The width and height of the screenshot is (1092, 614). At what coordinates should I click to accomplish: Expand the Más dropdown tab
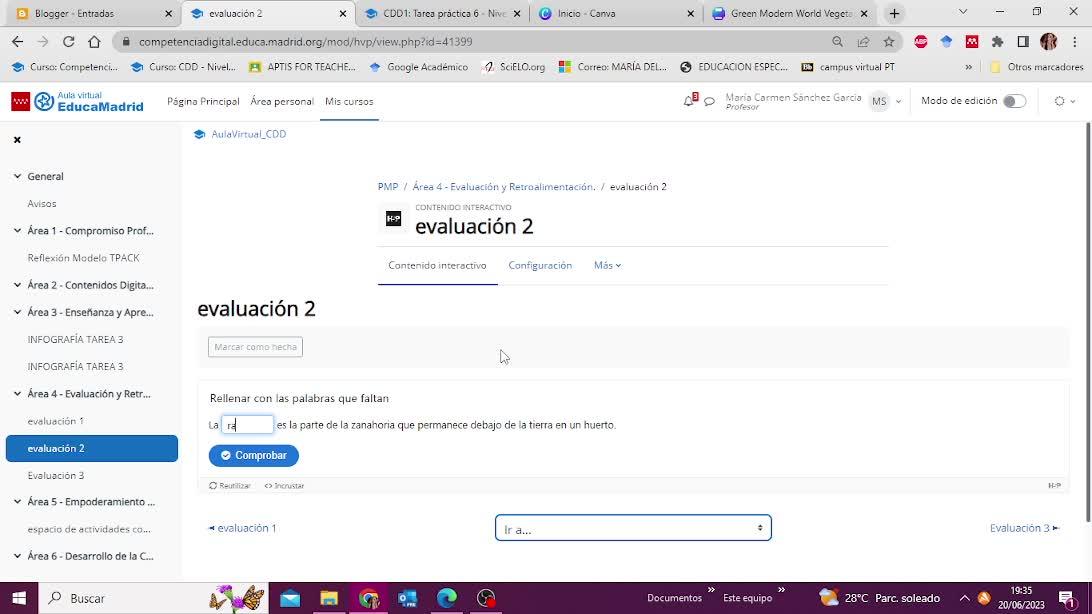point(607,265)
